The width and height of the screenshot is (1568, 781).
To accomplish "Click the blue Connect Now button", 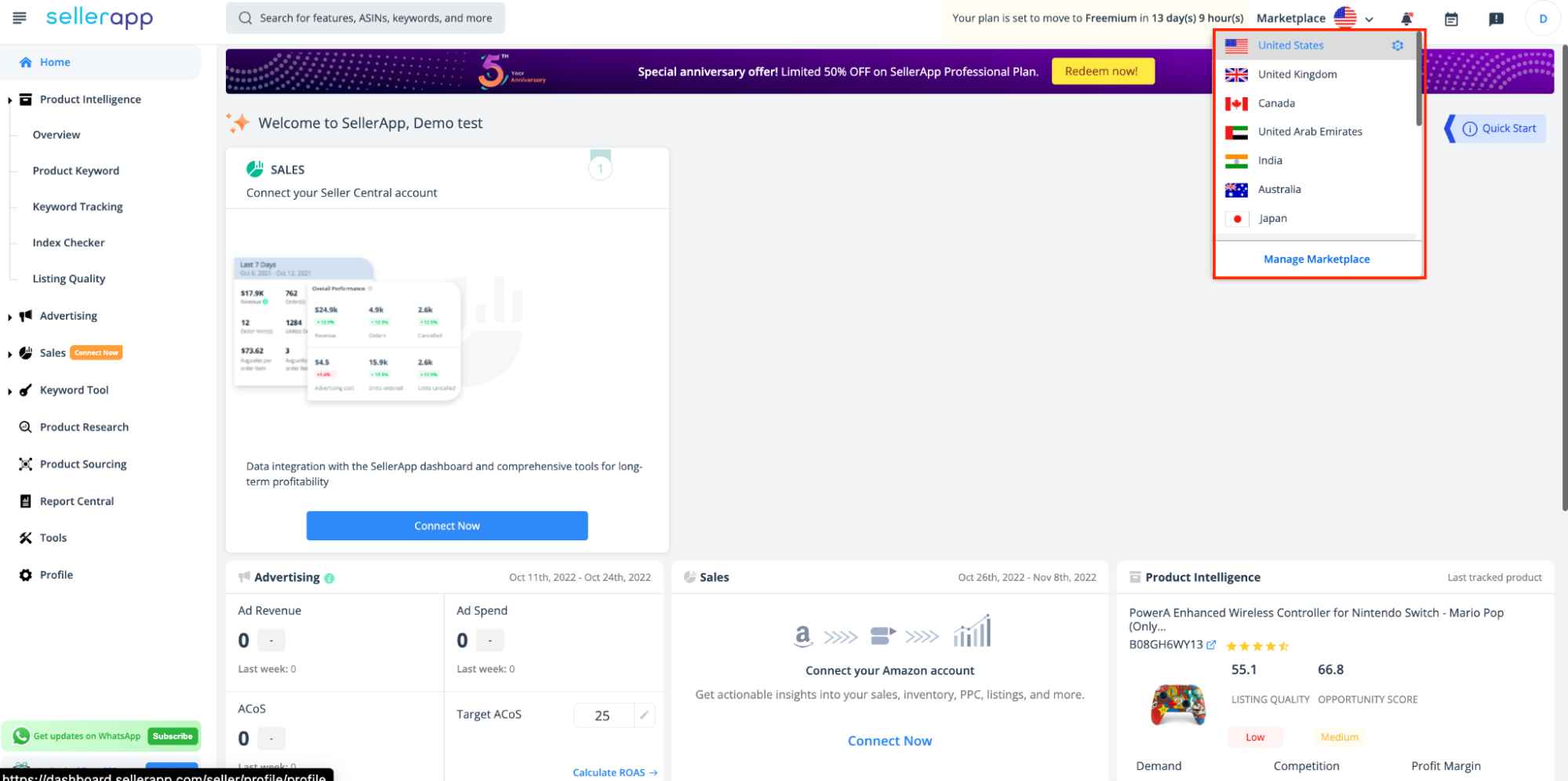I will 447,525.
